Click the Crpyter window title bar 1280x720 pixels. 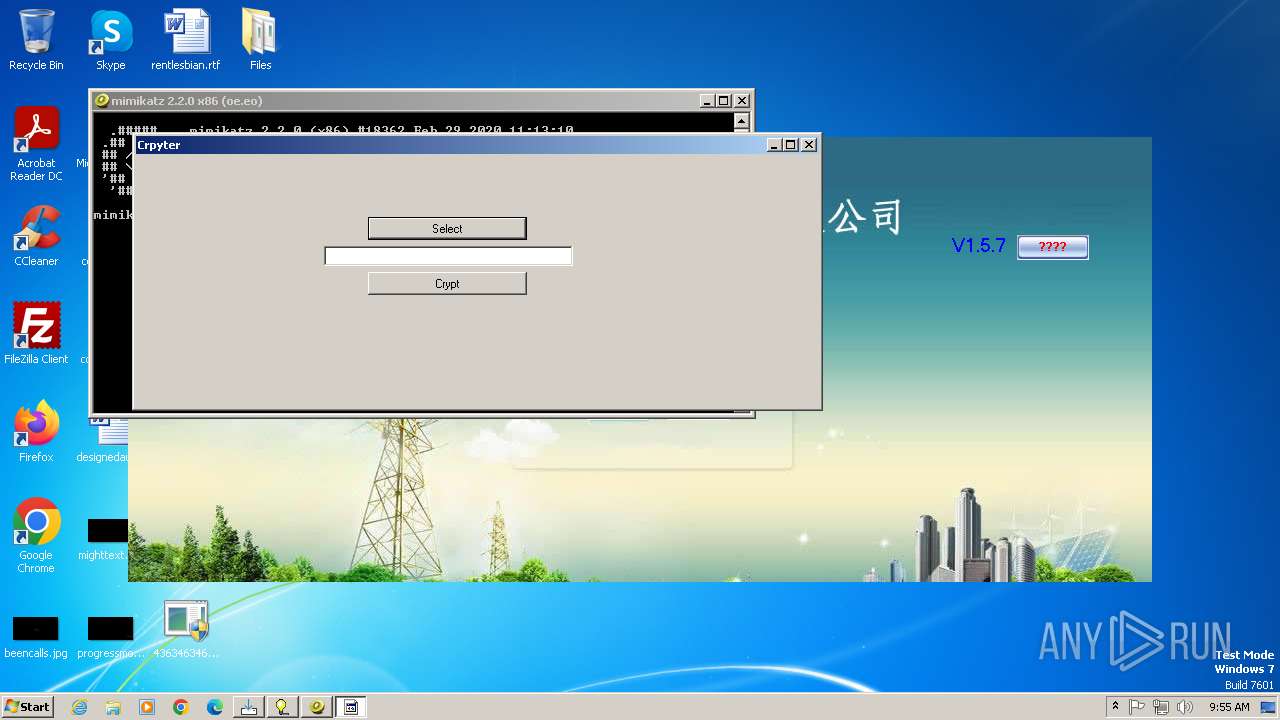click(x=450, y=145)
